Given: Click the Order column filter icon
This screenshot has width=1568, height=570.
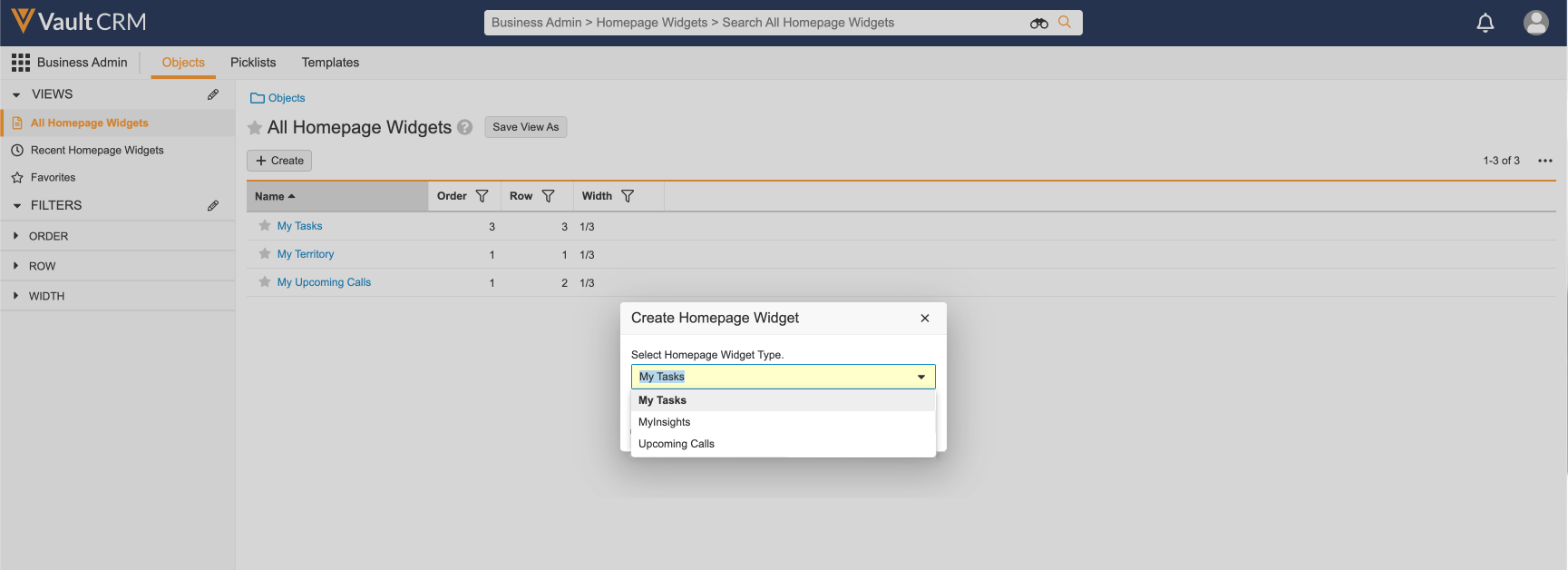Looking at the screenshot, I should point(482,196).
